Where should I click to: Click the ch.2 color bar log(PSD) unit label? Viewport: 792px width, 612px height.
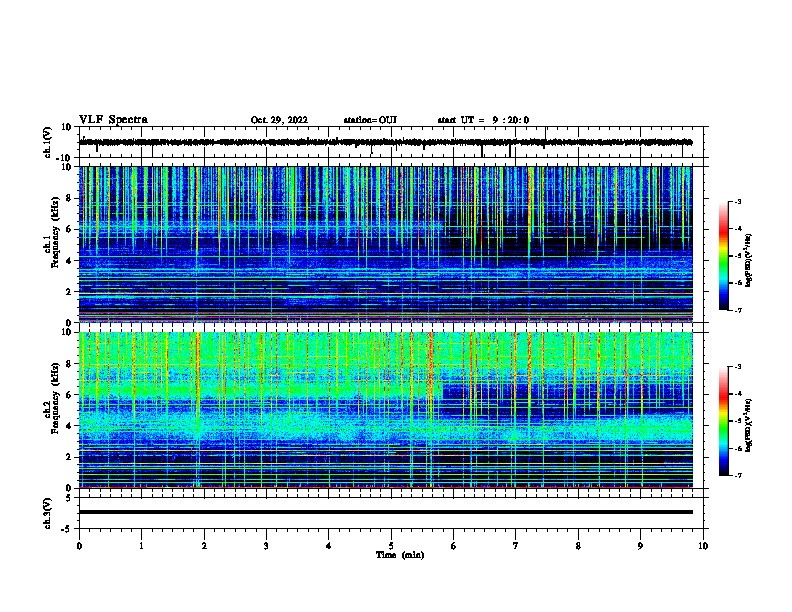click(x=748, y=426)
